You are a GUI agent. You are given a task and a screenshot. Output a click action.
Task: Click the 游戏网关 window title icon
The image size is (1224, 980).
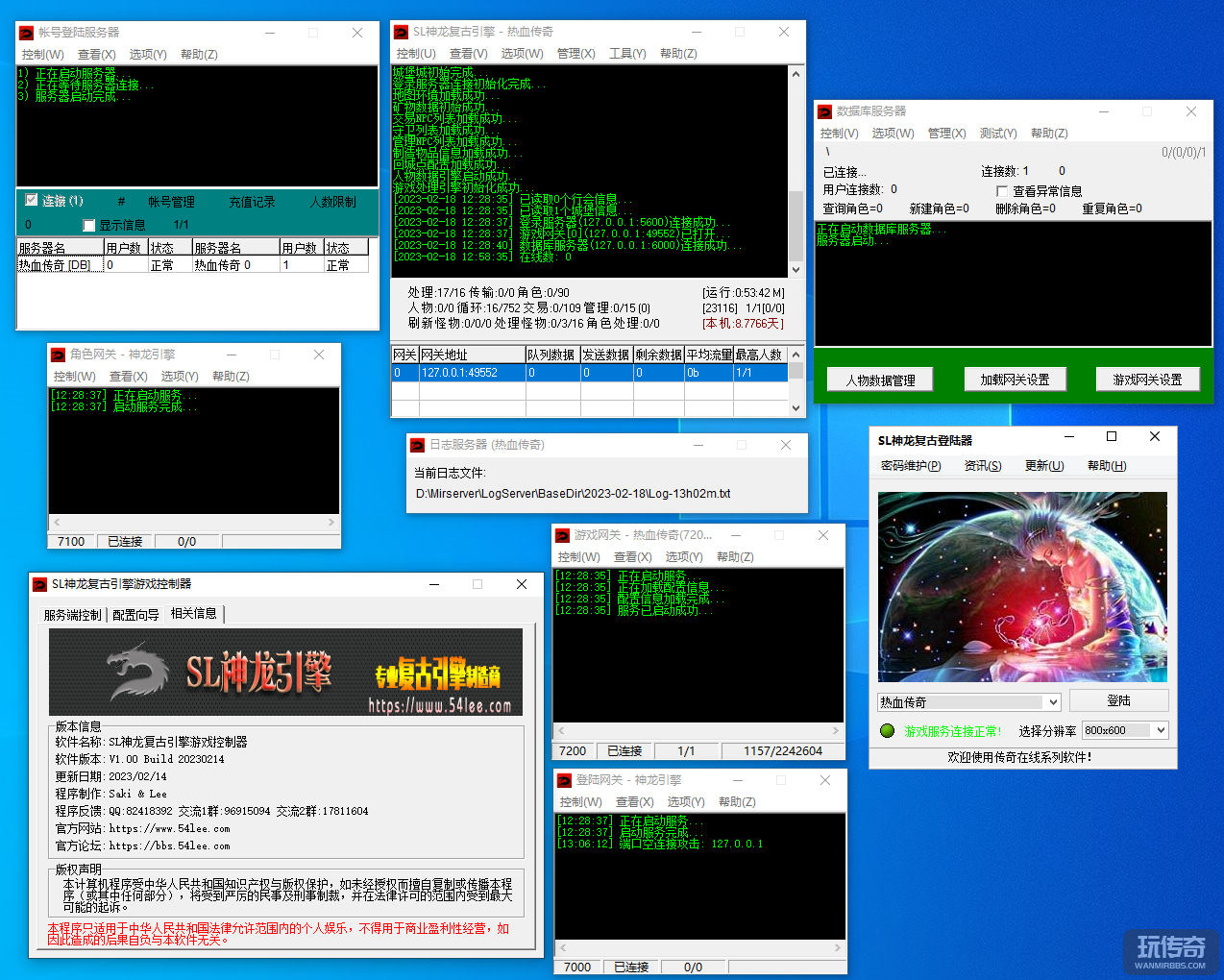(x=563, y=535)
